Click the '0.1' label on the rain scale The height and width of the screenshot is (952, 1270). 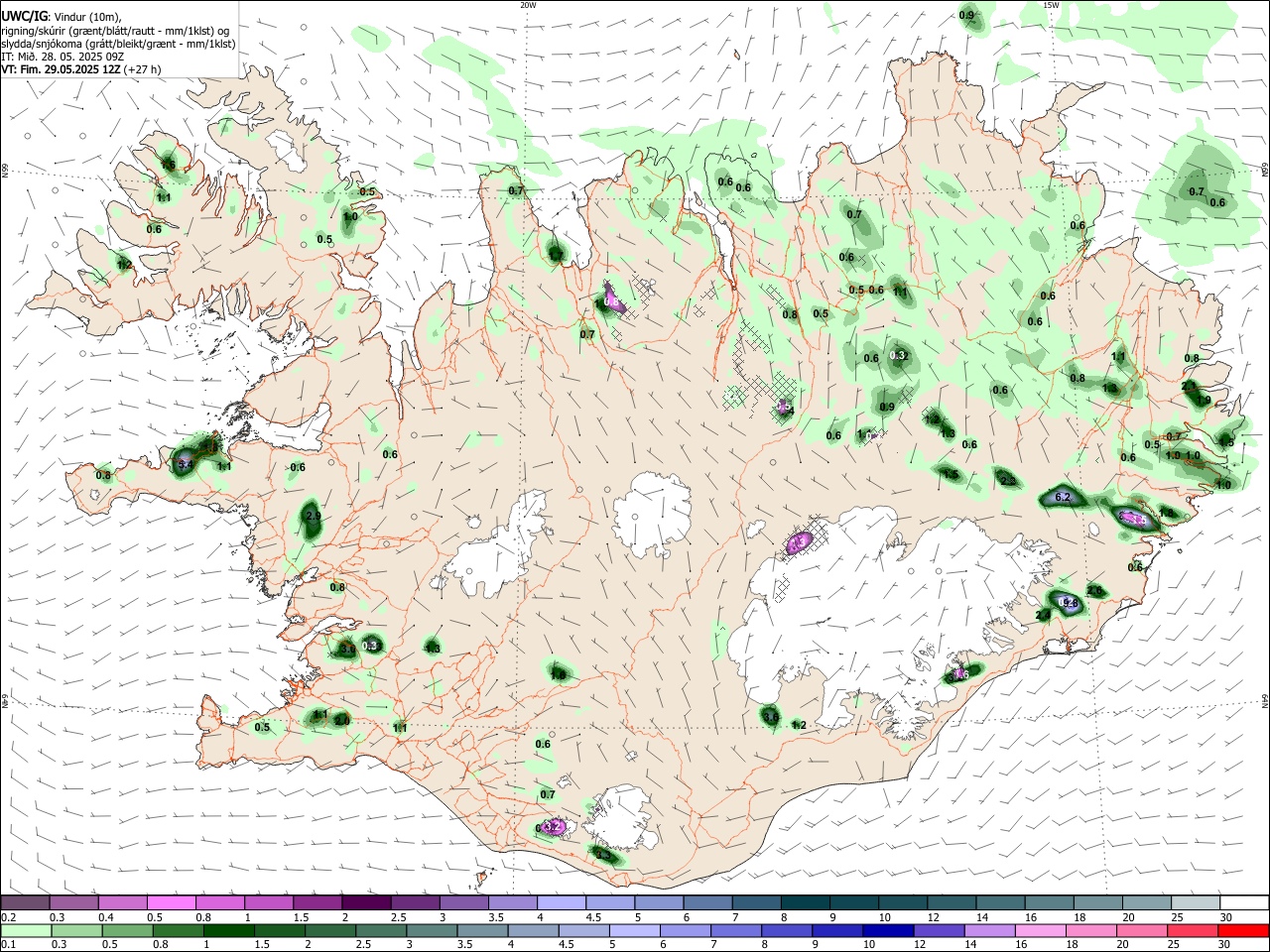(x=8, y=943)
